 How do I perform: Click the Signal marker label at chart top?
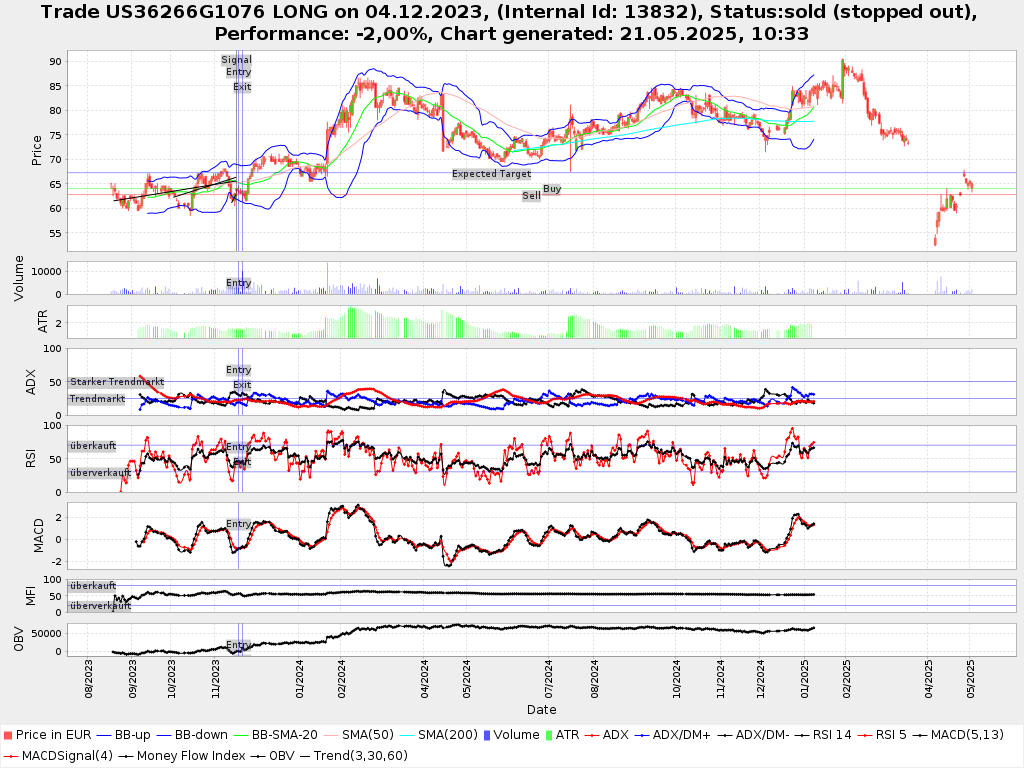(x=237, y=60)
